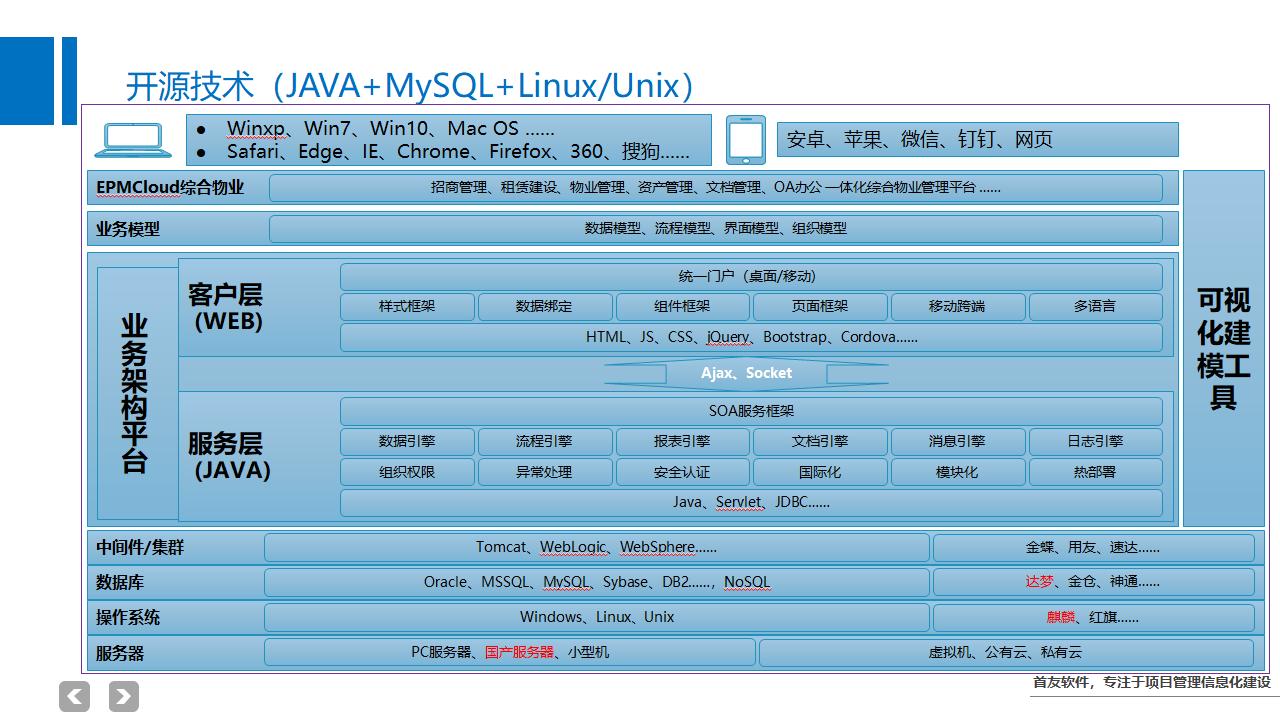The height and width of the screenshot is (720, 1280).
Task: Click the Java、Servlet、JDBC box
Action: coord(751,502)
